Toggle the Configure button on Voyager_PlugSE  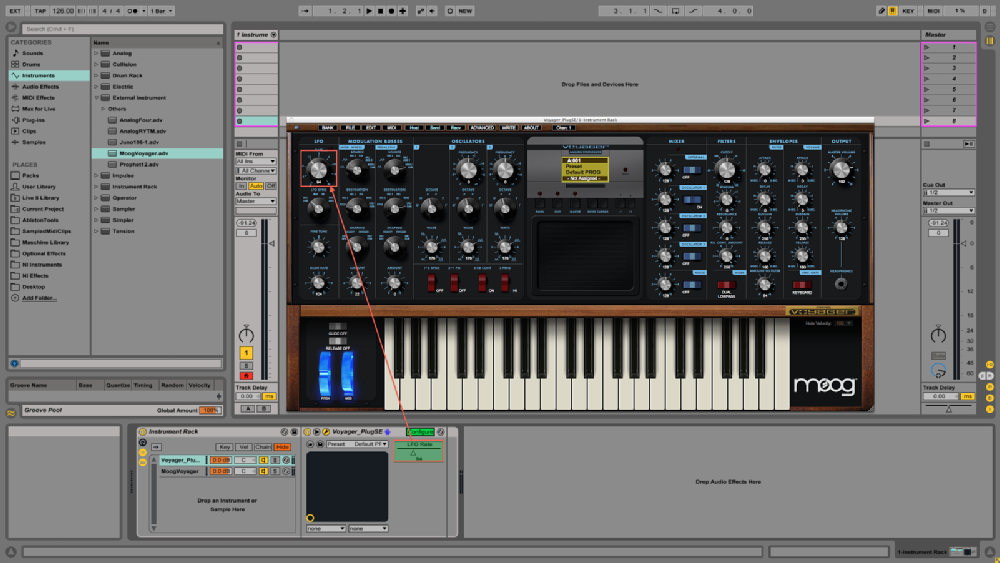(x=420, y=432)
